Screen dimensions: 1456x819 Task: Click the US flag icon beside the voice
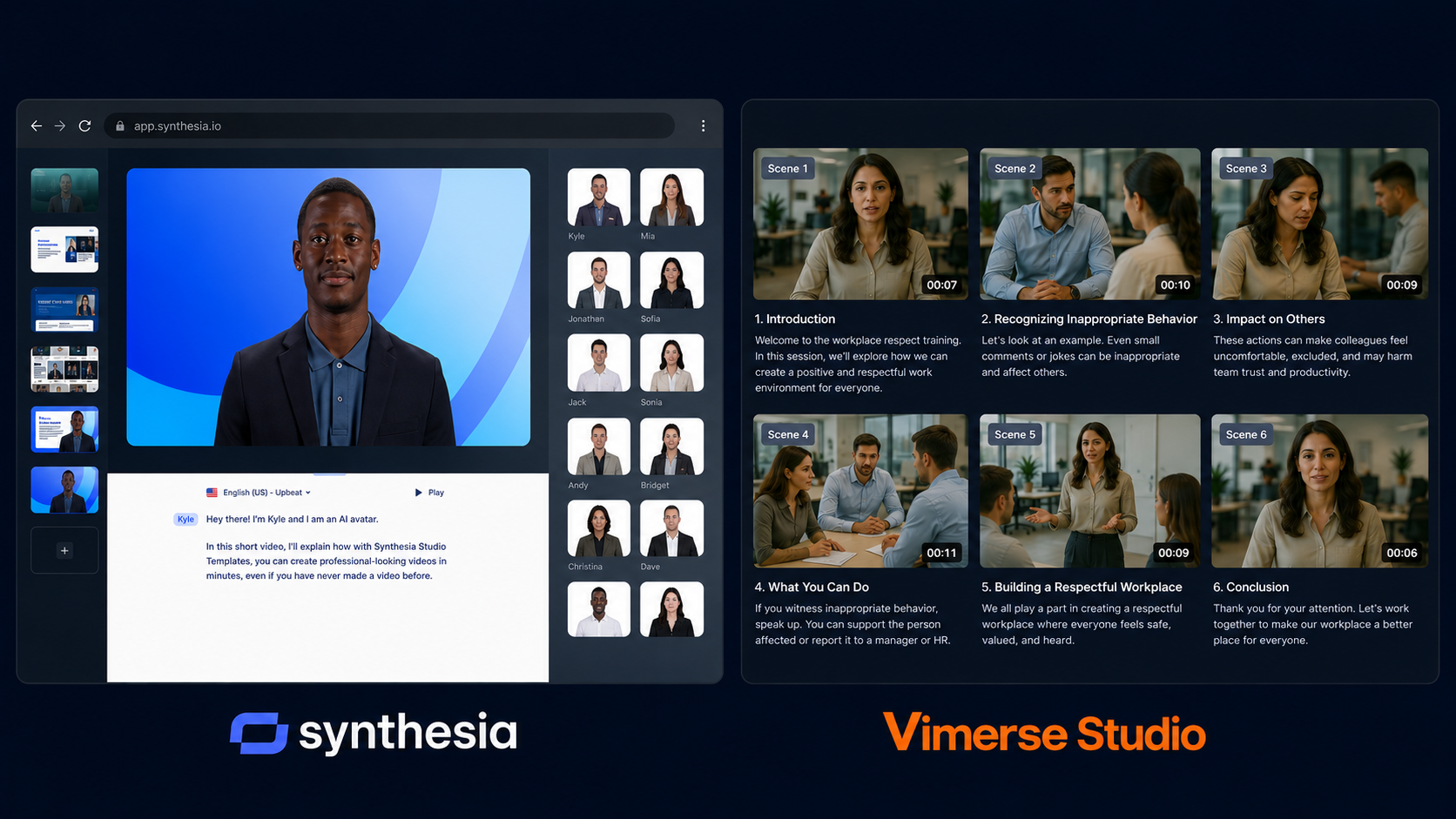coord(212,493)
